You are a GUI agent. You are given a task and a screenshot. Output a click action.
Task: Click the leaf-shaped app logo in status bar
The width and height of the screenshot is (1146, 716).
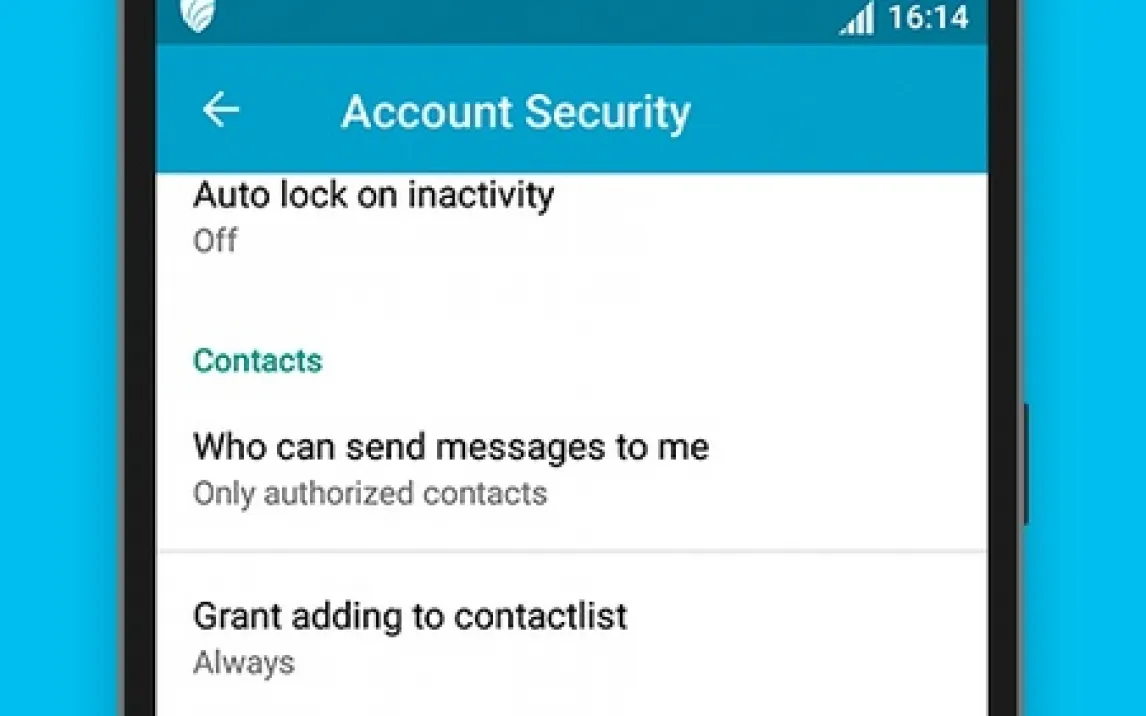197,15
